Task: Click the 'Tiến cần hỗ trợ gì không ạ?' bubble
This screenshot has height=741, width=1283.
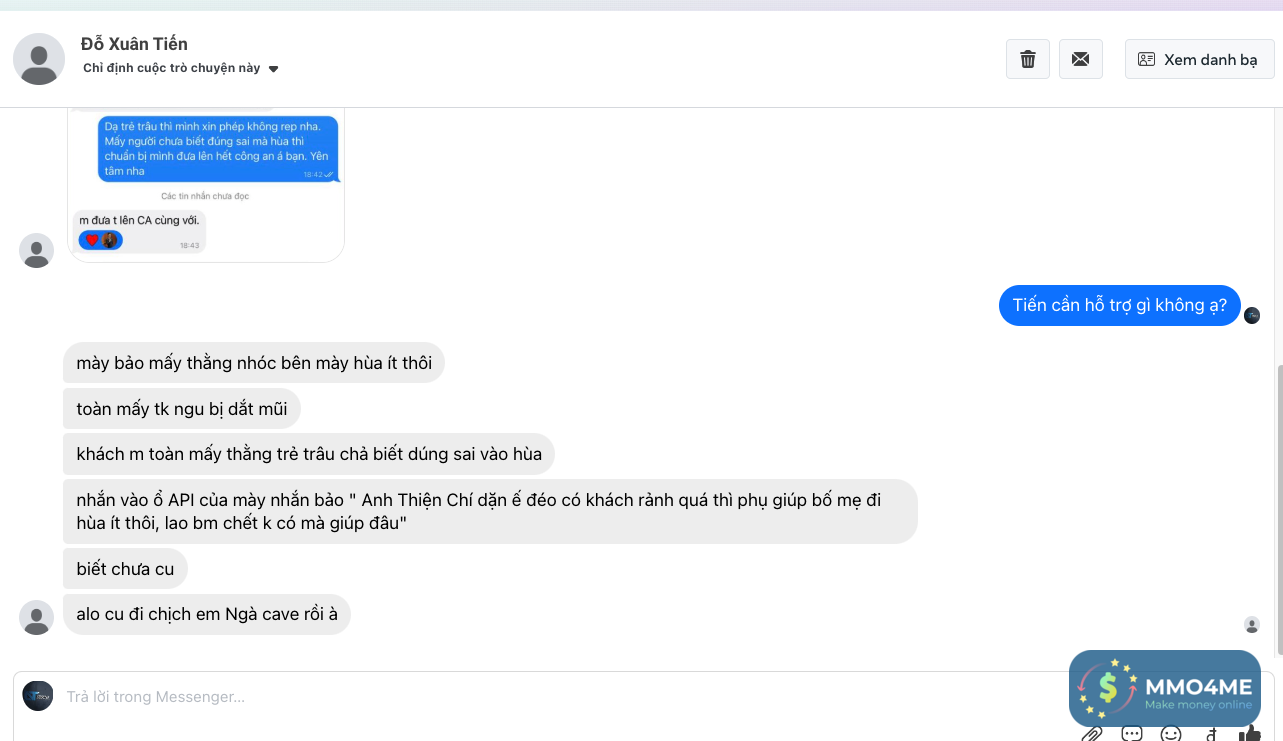Action: coord(1119,305)
